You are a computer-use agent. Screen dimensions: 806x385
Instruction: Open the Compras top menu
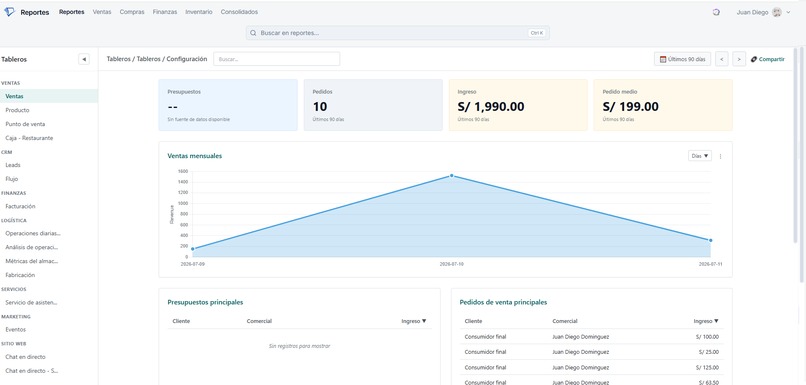(x=132, y=12)
